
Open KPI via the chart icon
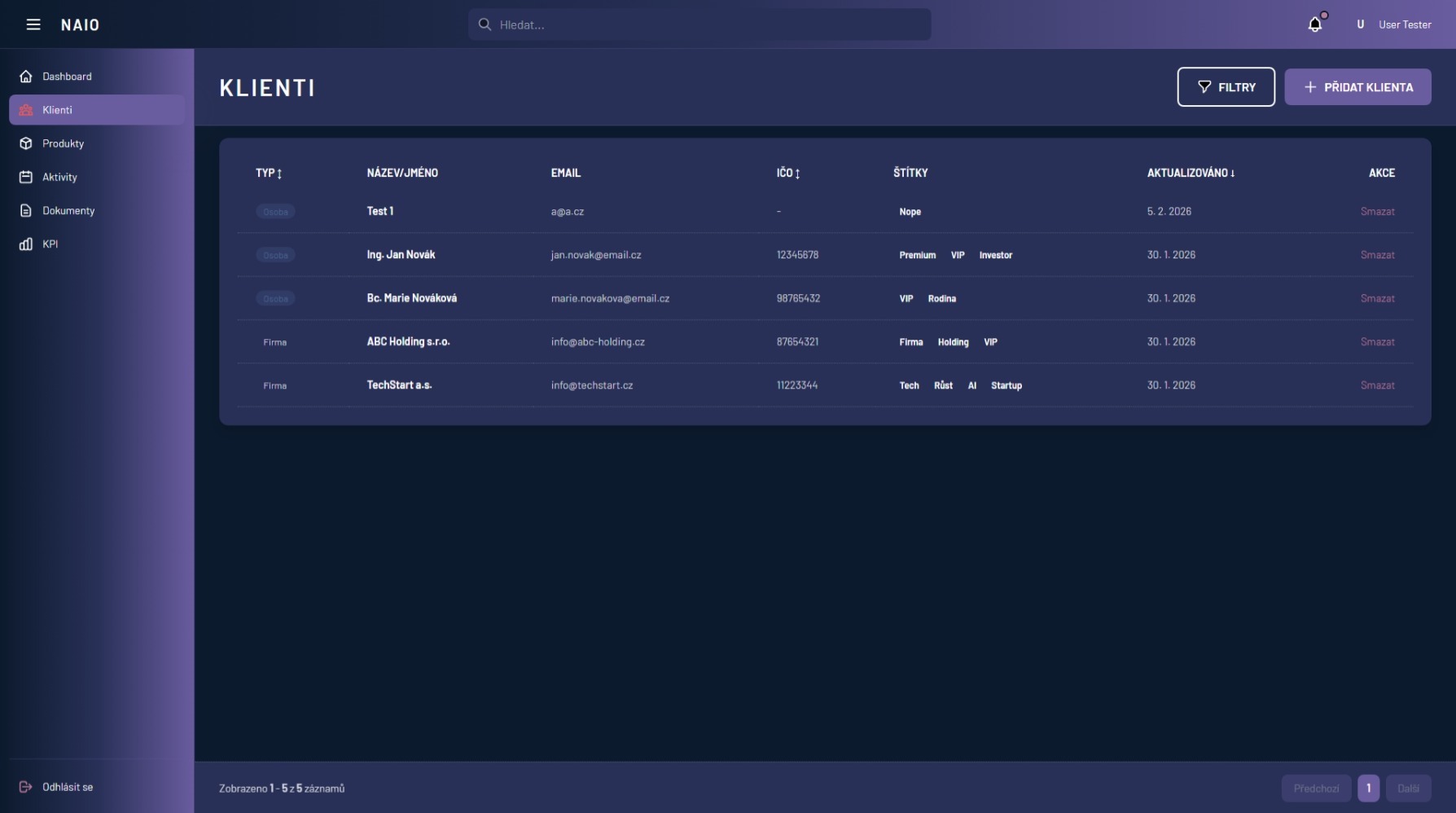tap(25, 244)
